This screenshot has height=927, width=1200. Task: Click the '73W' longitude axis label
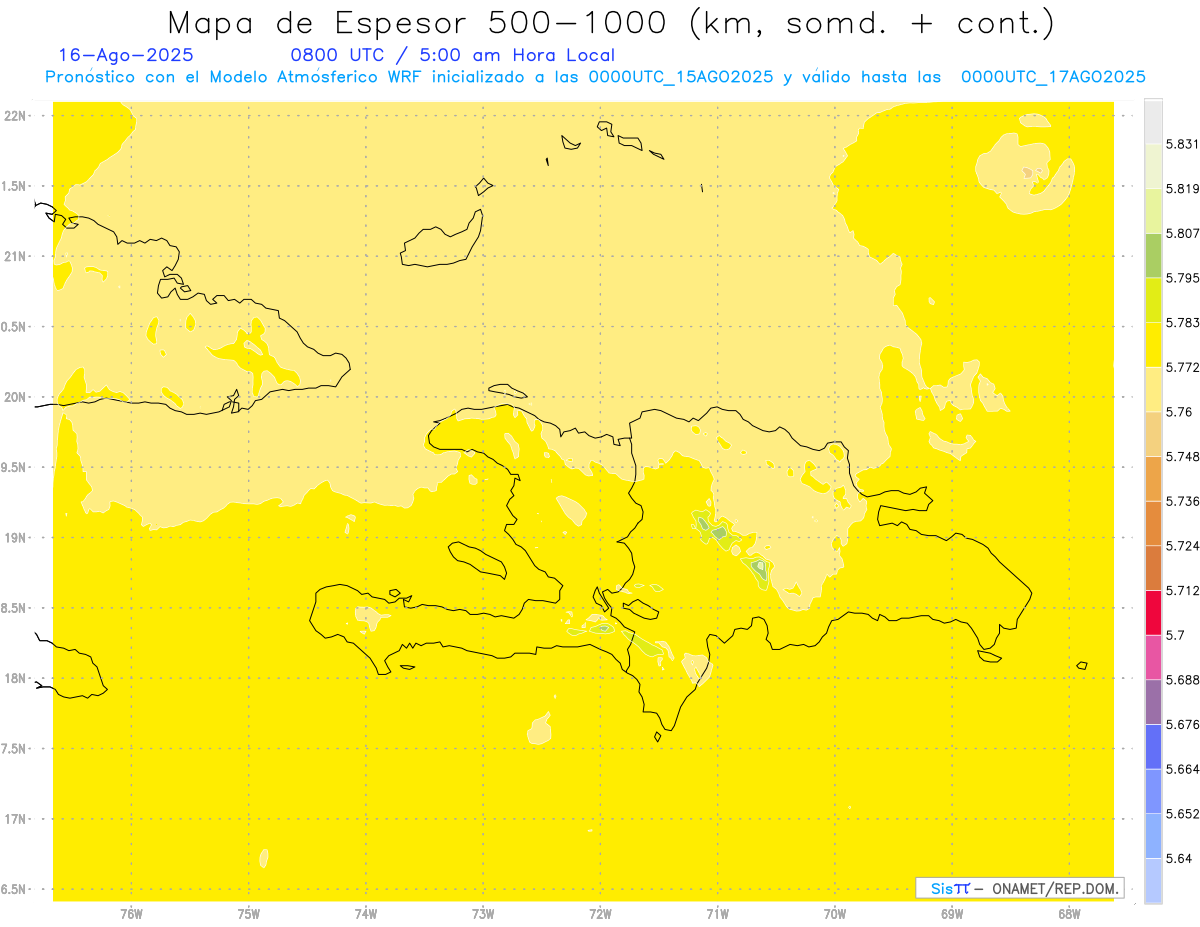[483, 914]
